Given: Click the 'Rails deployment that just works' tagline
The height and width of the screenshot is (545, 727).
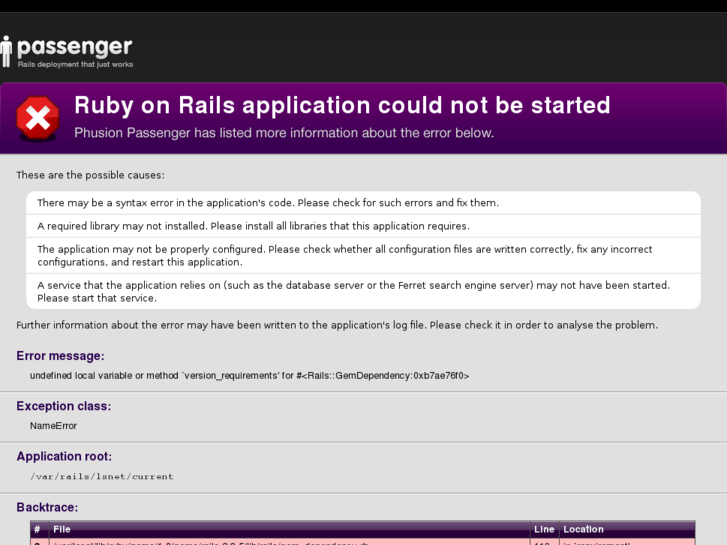Looking at the screenshot, I should click(75, 64).
